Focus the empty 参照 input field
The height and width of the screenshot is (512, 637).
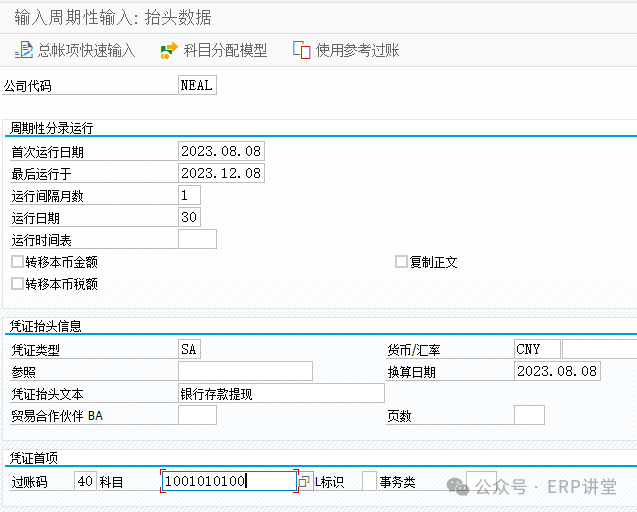pos(245,371)
